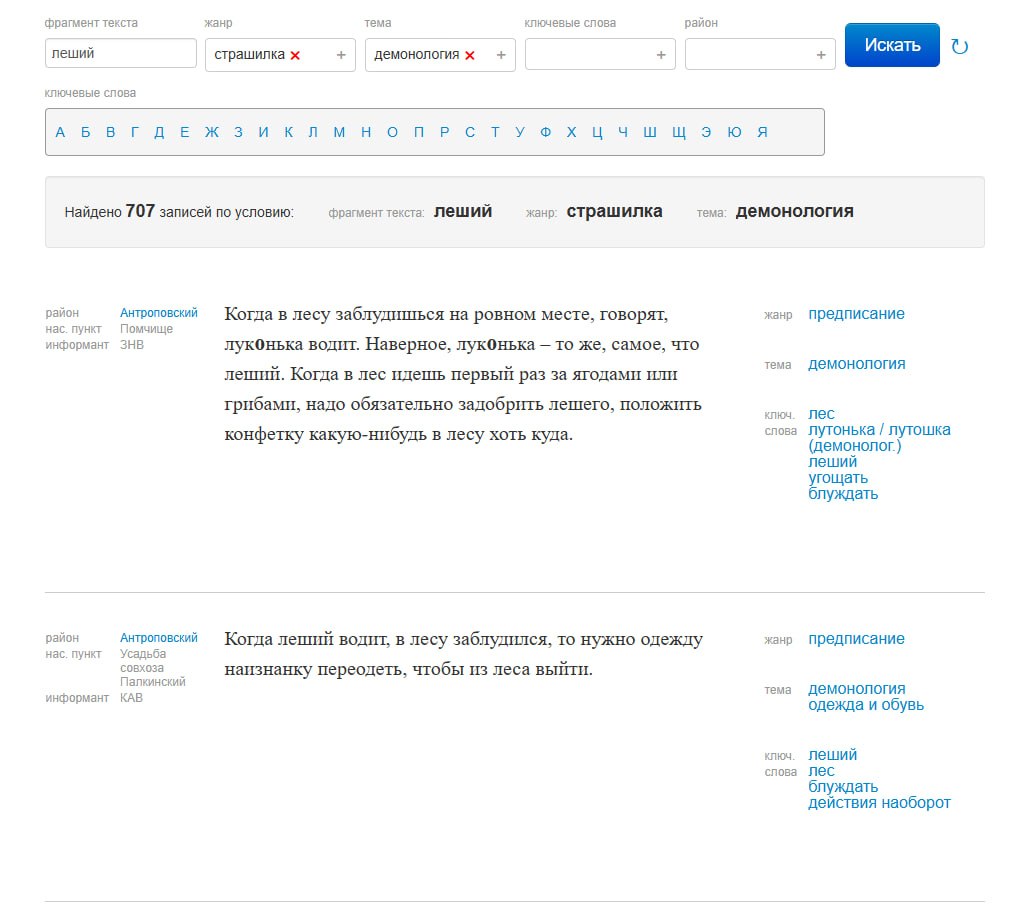Open демонология theme of second record

point(857,689)
